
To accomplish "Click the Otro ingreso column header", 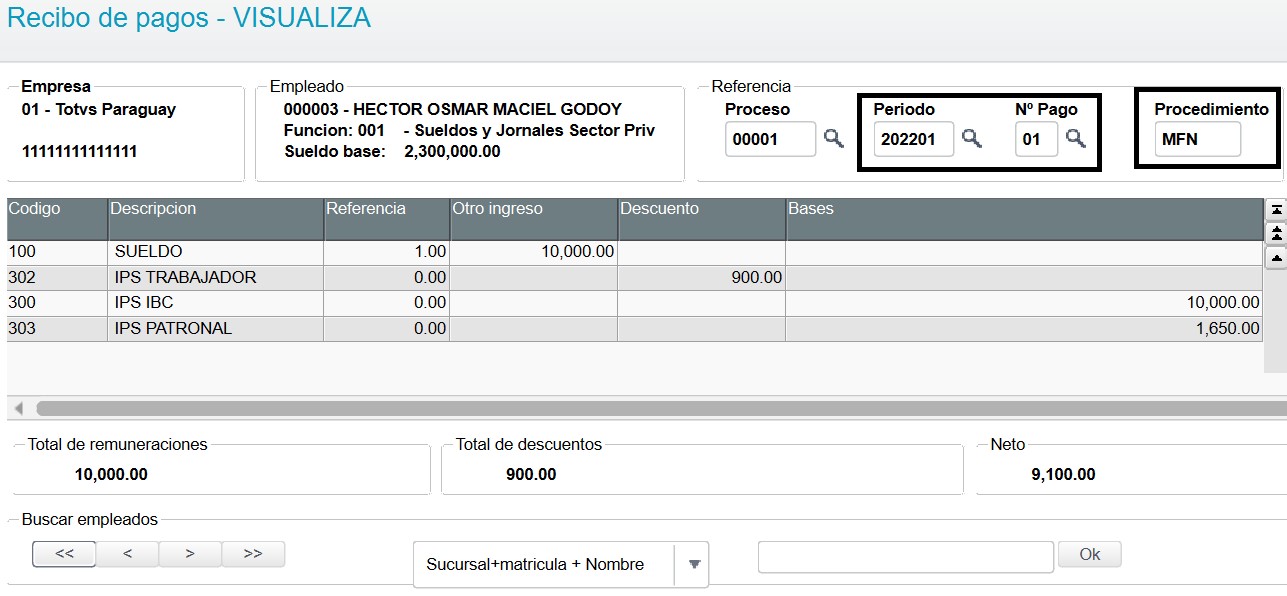I will click(533, 219).
